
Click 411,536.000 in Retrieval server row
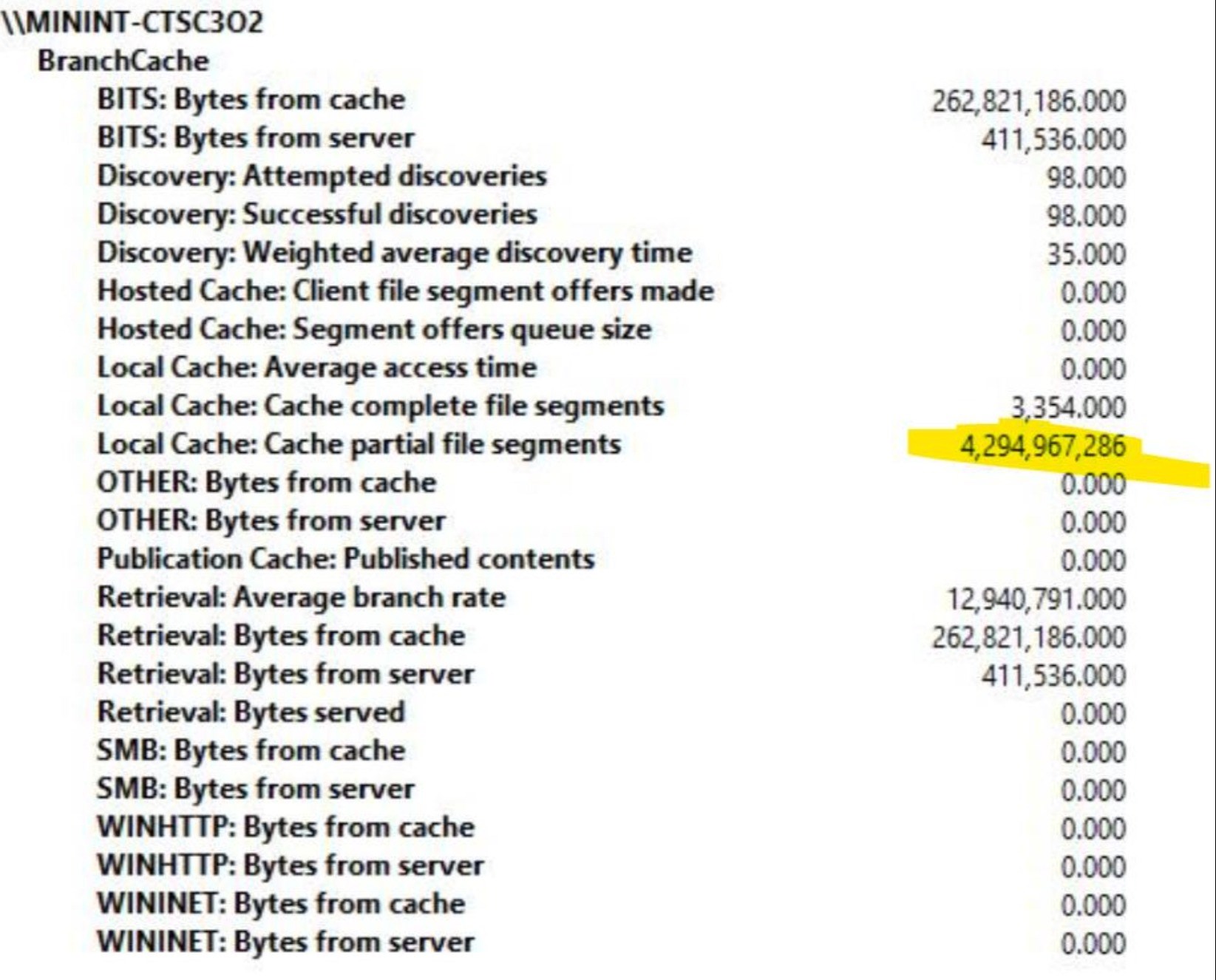[1054, 676]
